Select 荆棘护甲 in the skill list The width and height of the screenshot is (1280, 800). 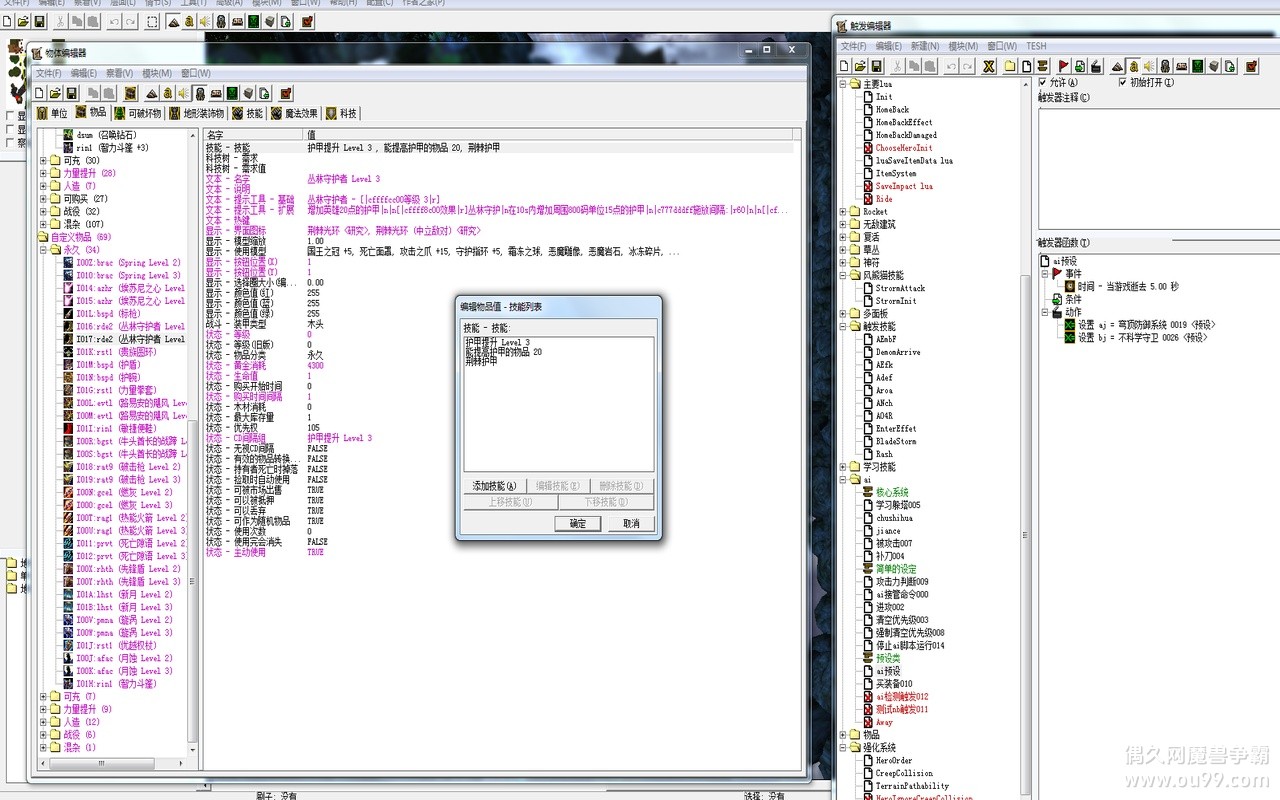point(481,361)
